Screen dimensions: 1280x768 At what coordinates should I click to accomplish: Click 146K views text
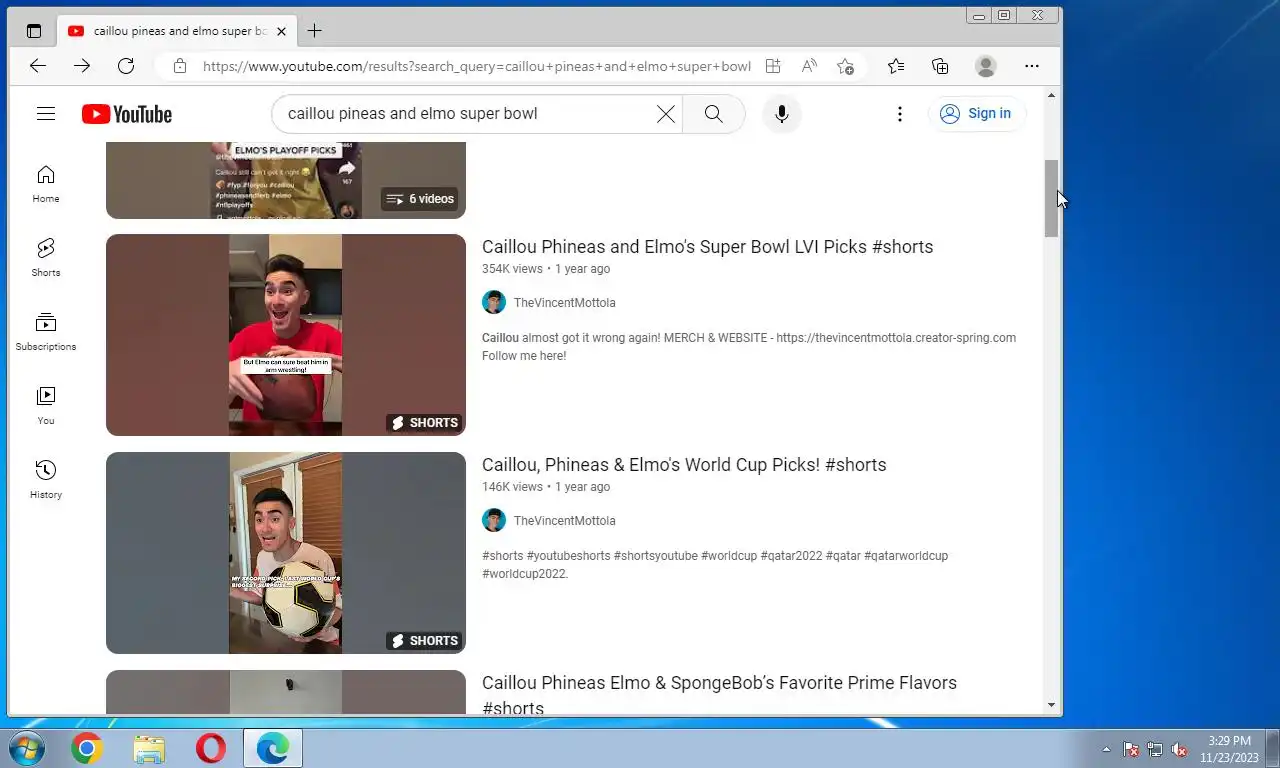click(512, 487)
